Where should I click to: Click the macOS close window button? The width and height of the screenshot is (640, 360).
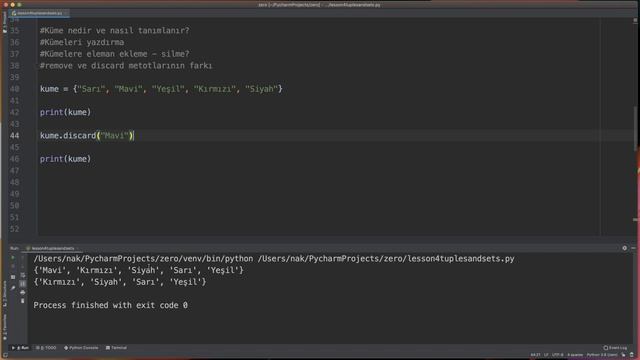point(6,4)
